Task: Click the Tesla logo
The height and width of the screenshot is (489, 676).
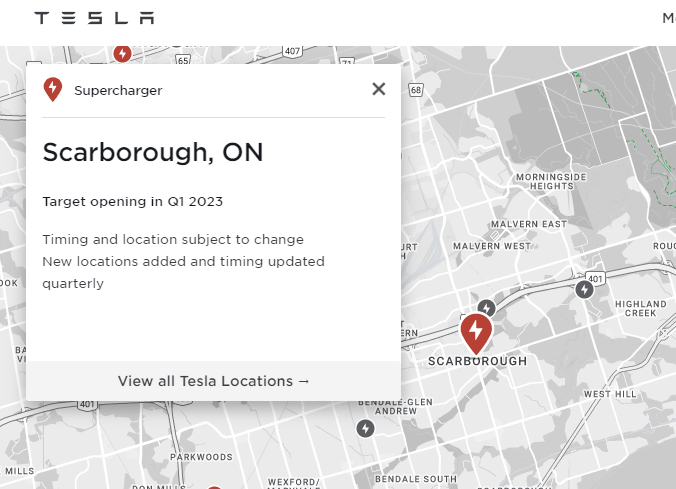Action: [94, 18]
